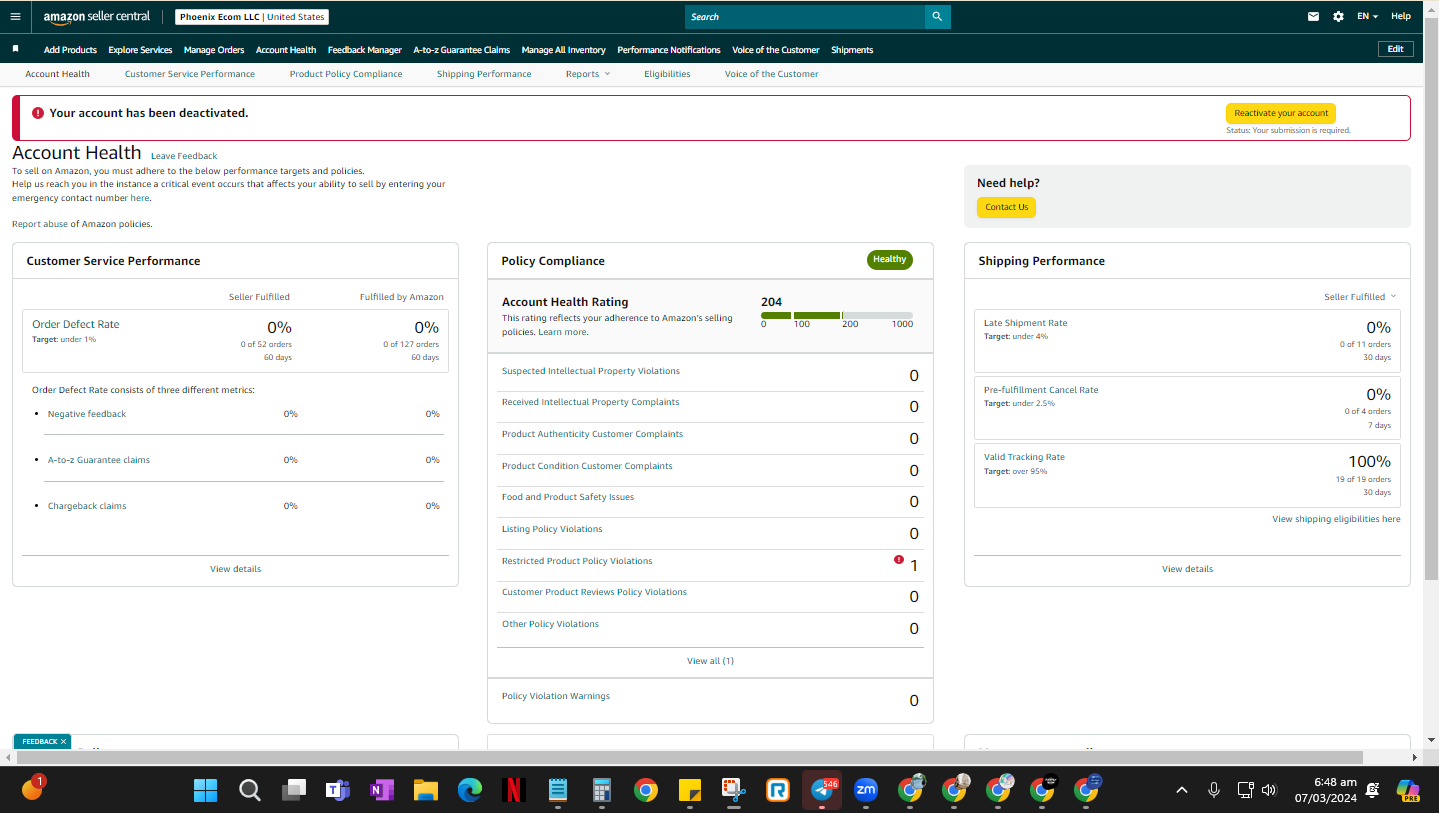This screenshot has width=1439, height=813.
Task: Click the Leave Feedback link
Action: coord(184,156)
